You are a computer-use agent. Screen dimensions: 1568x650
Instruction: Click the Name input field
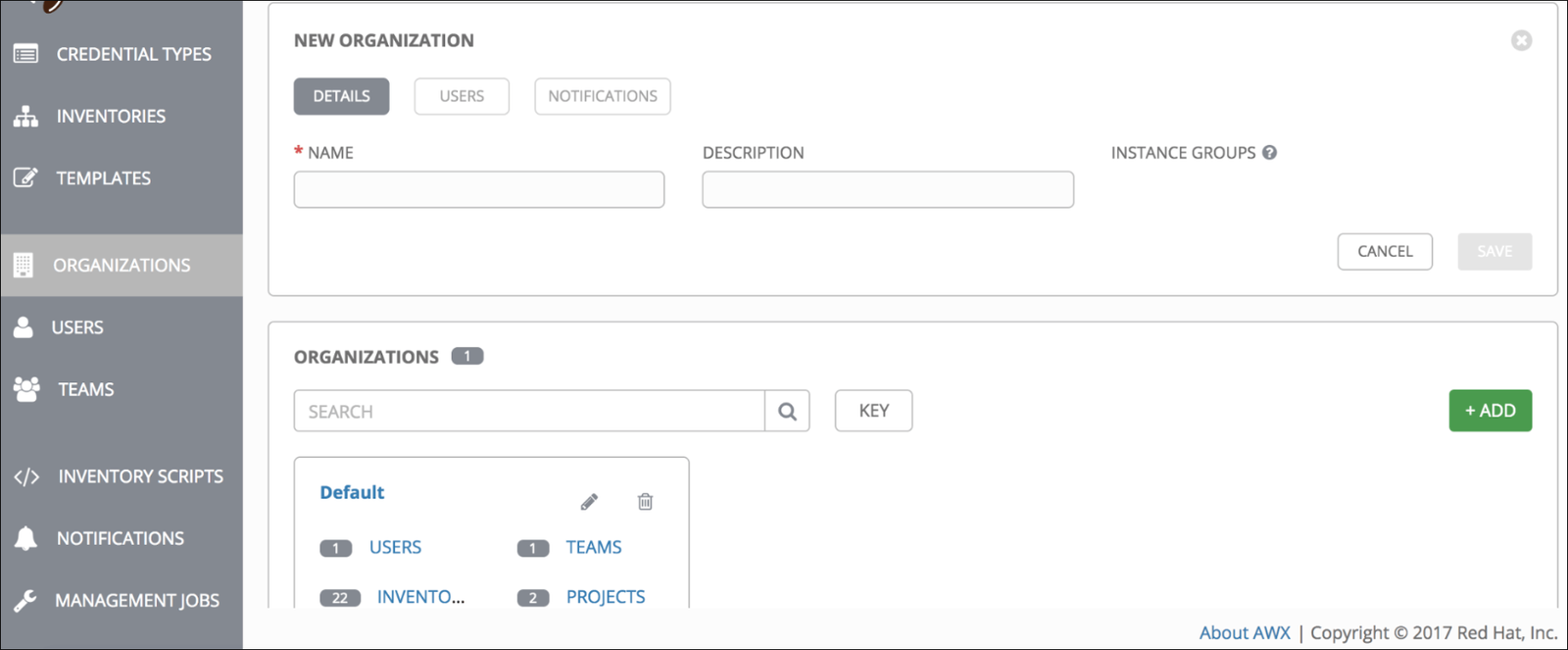click(x=479, y=189)
